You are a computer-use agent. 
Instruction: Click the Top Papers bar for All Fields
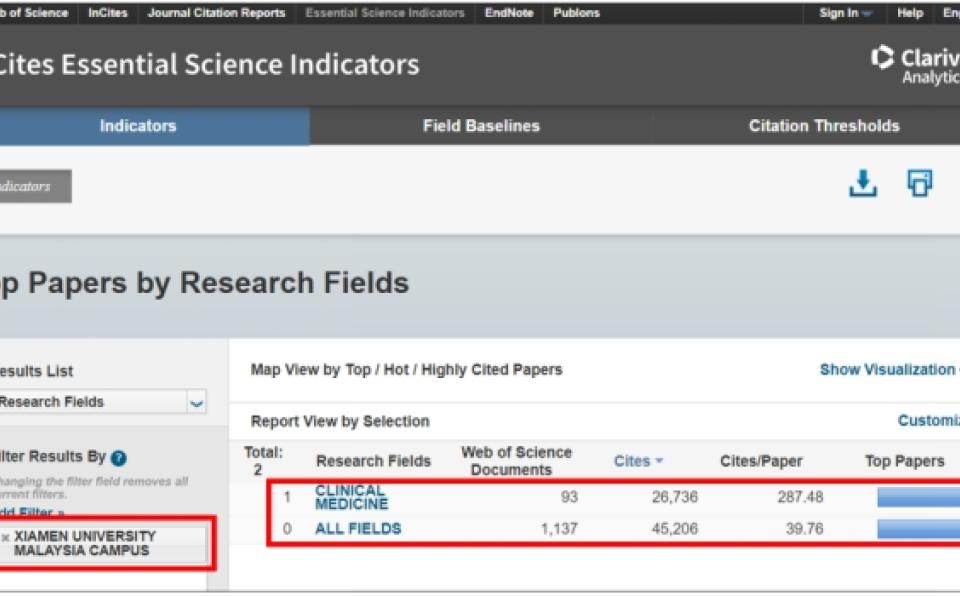pyautogui.click(x=918, y=529)
